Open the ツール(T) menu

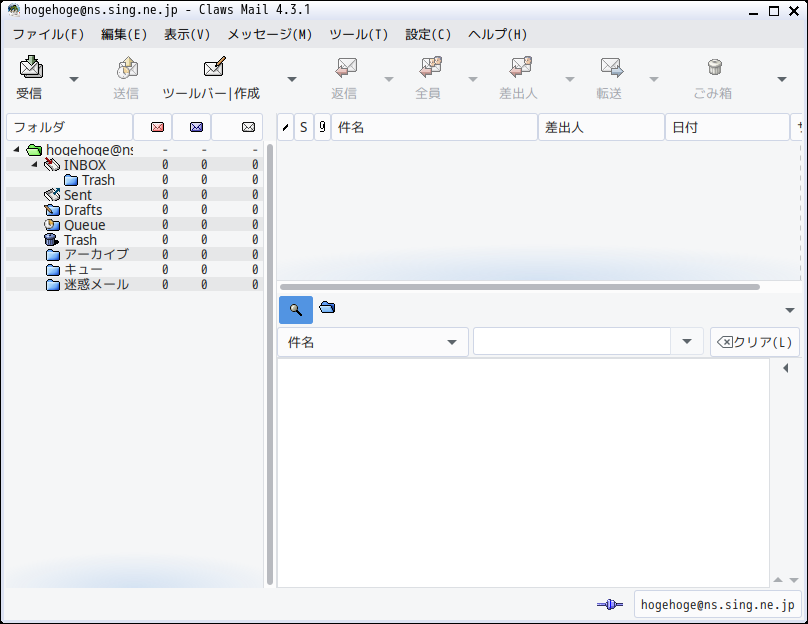pyautogui.click(x=359, y=35)
